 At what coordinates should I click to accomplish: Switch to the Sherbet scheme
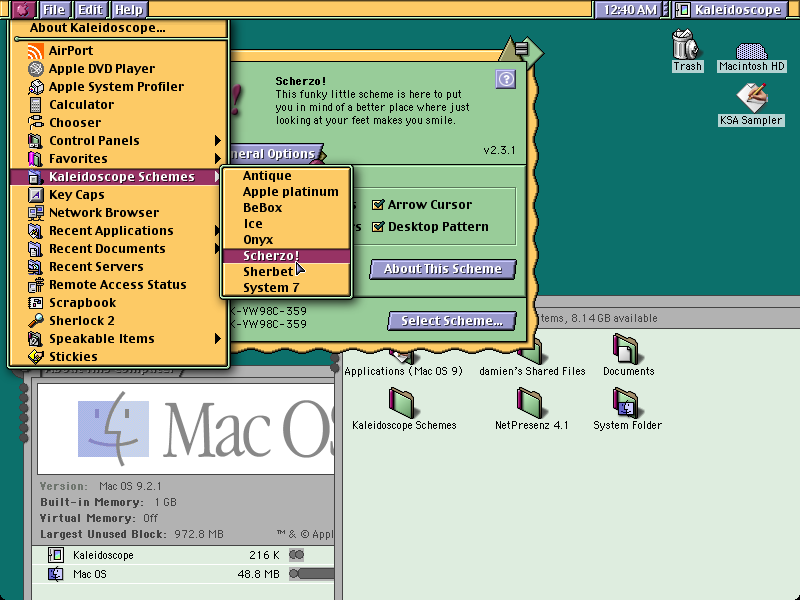pos(287,271)
